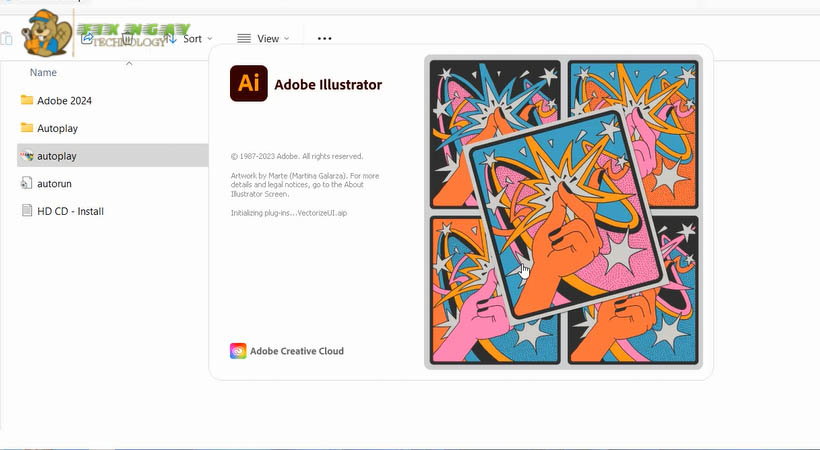This screenshot has width=820, height=450.
Task: Select the Adobe 2024 folder
Action: (64, 101)
